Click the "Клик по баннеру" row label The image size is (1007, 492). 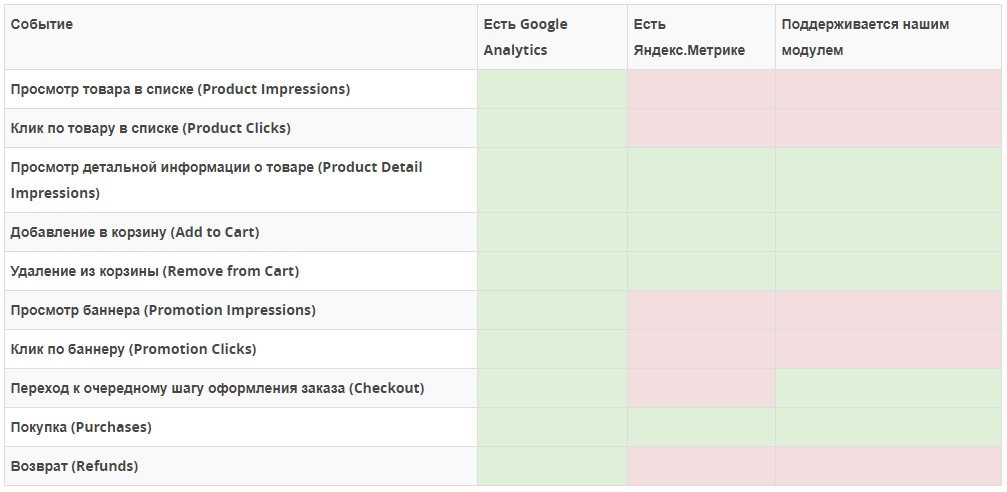[x=133, y=349]
